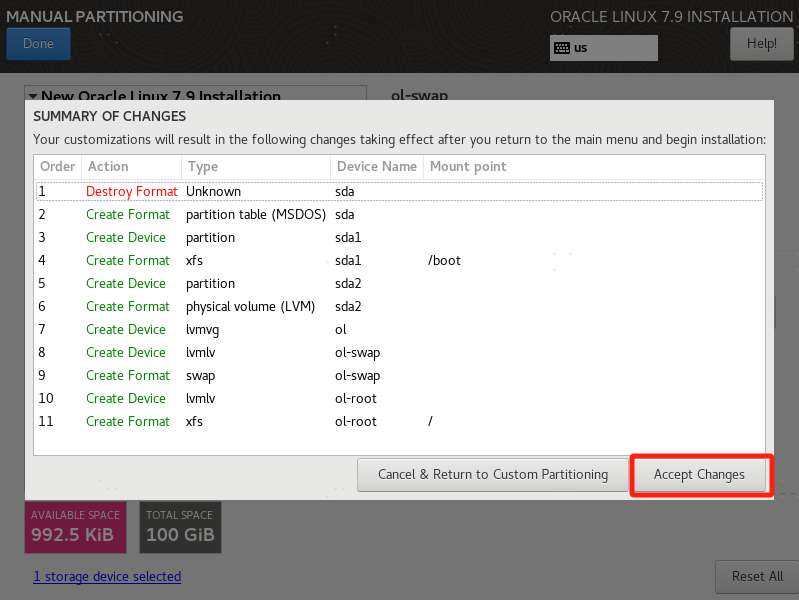The height and width of the screenshot is (600, 799).
Task: Collapse New Oracle Linux 7.9 Installation expander
Action: [x=33, y=96]
